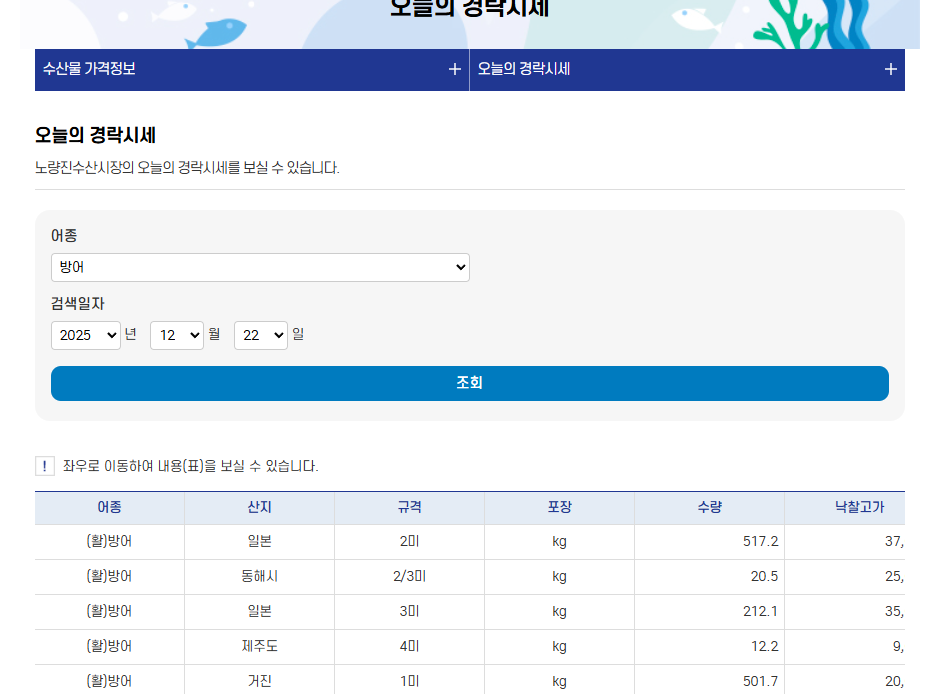The width and height of the screenshot is (941, 694).
Task: Click the (활)방어 cell in 제주도 row
Action: click(109, 646)
